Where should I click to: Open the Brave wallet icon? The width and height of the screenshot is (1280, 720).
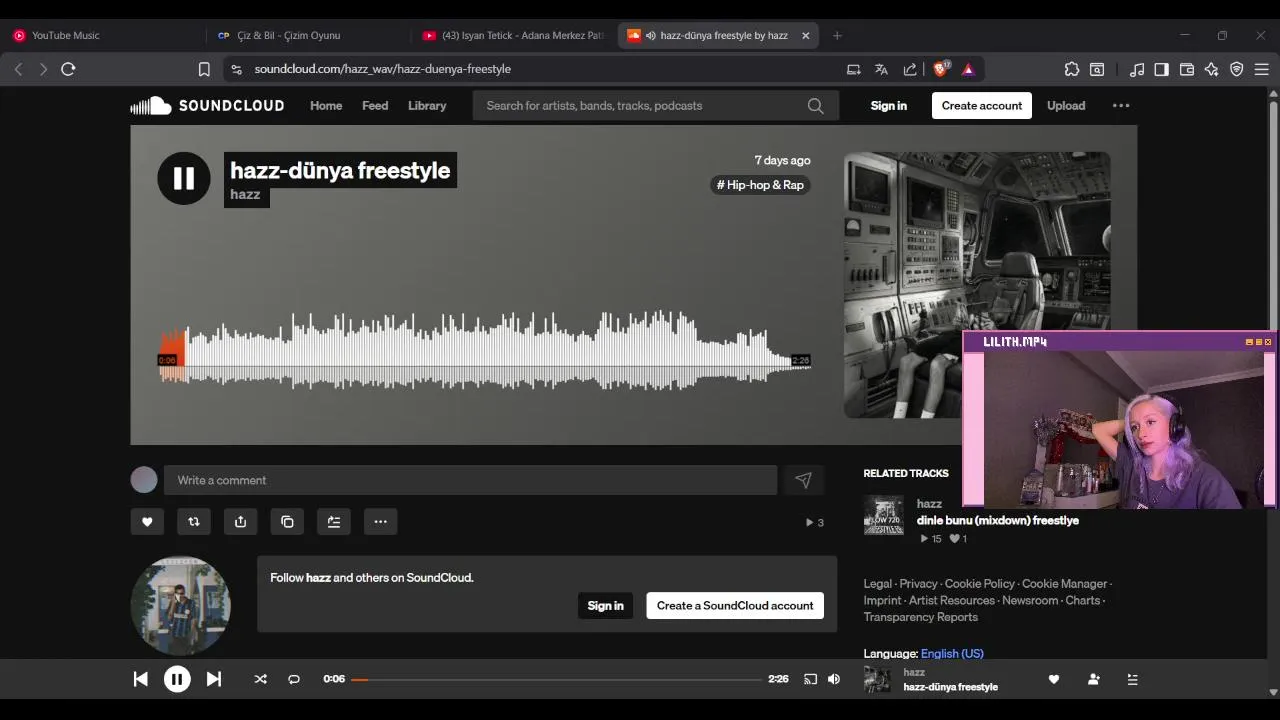click(x=1187, y=69)
